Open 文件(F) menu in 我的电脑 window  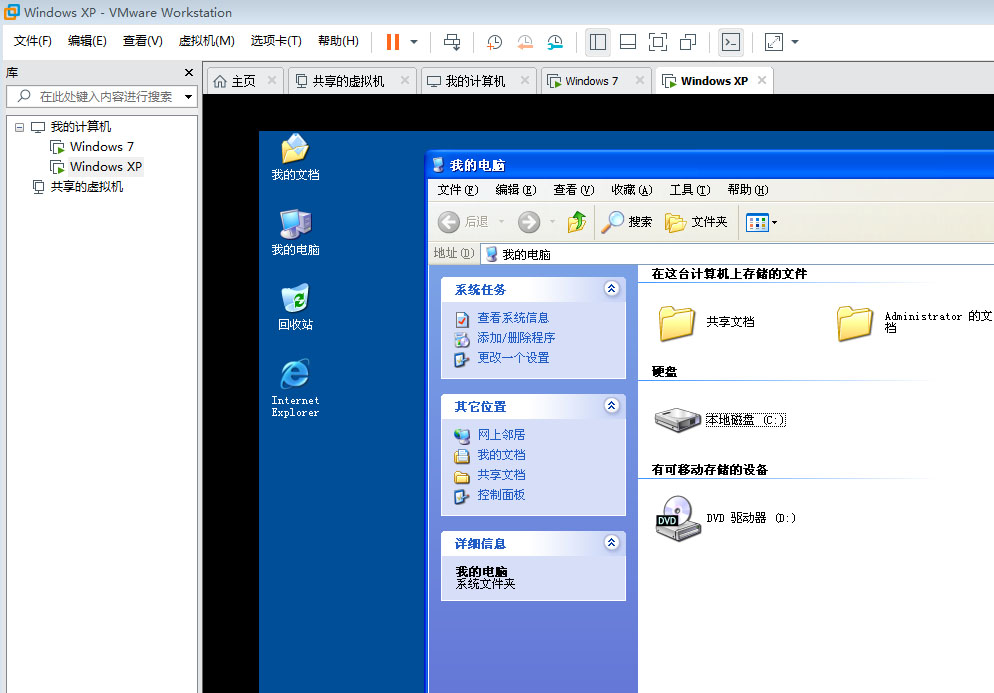[x=458, y=190]
